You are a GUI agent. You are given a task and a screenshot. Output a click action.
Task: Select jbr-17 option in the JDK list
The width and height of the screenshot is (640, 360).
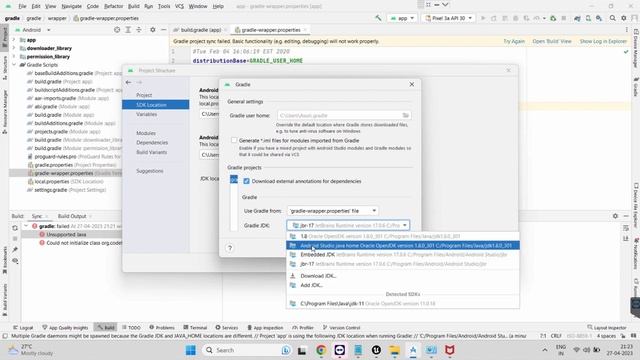click(x=402, y=264)
